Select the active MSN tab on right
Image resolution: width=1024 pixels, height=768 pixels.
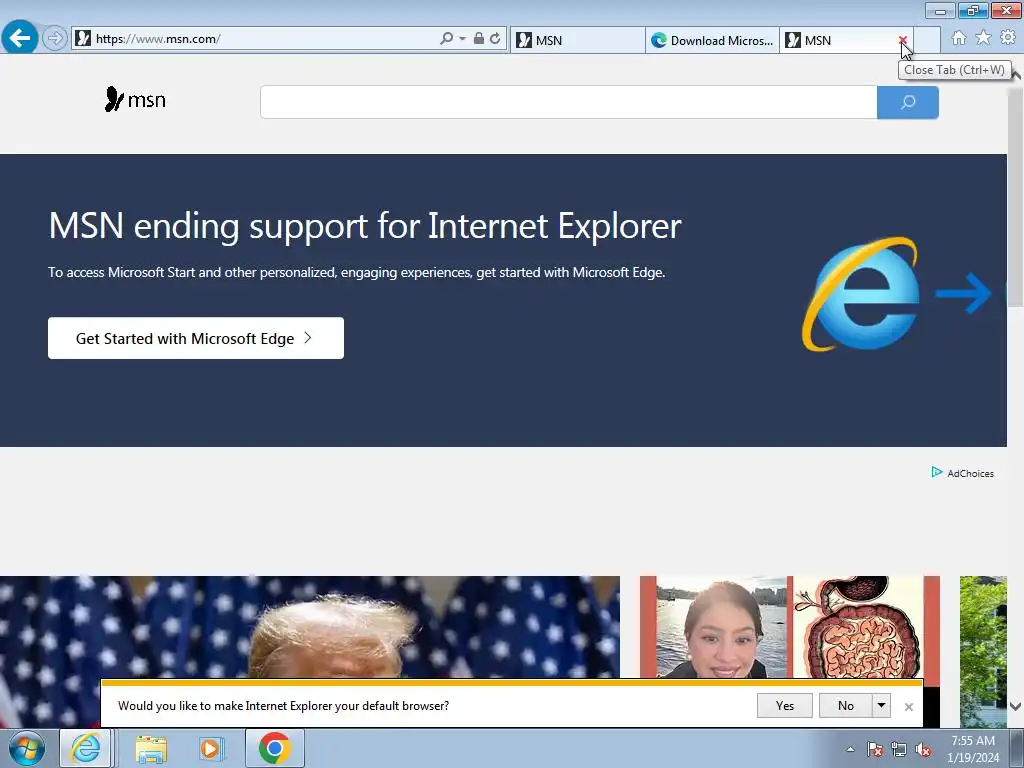click(x=839, y=40)
